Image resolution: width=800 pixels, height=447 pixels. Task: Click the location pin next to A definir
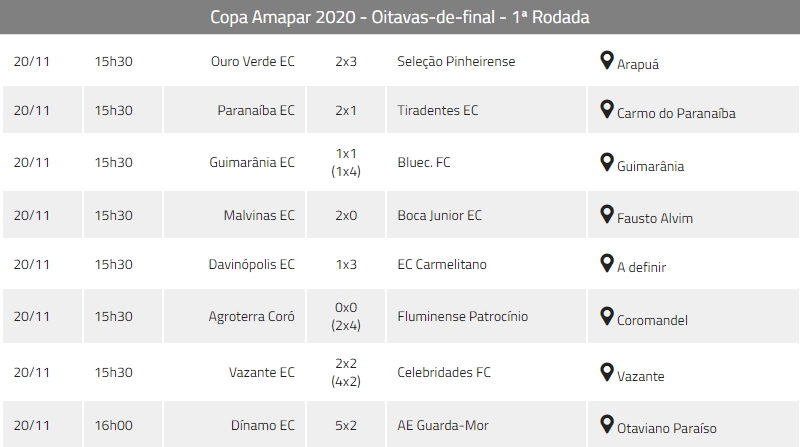tap(606, 264)
